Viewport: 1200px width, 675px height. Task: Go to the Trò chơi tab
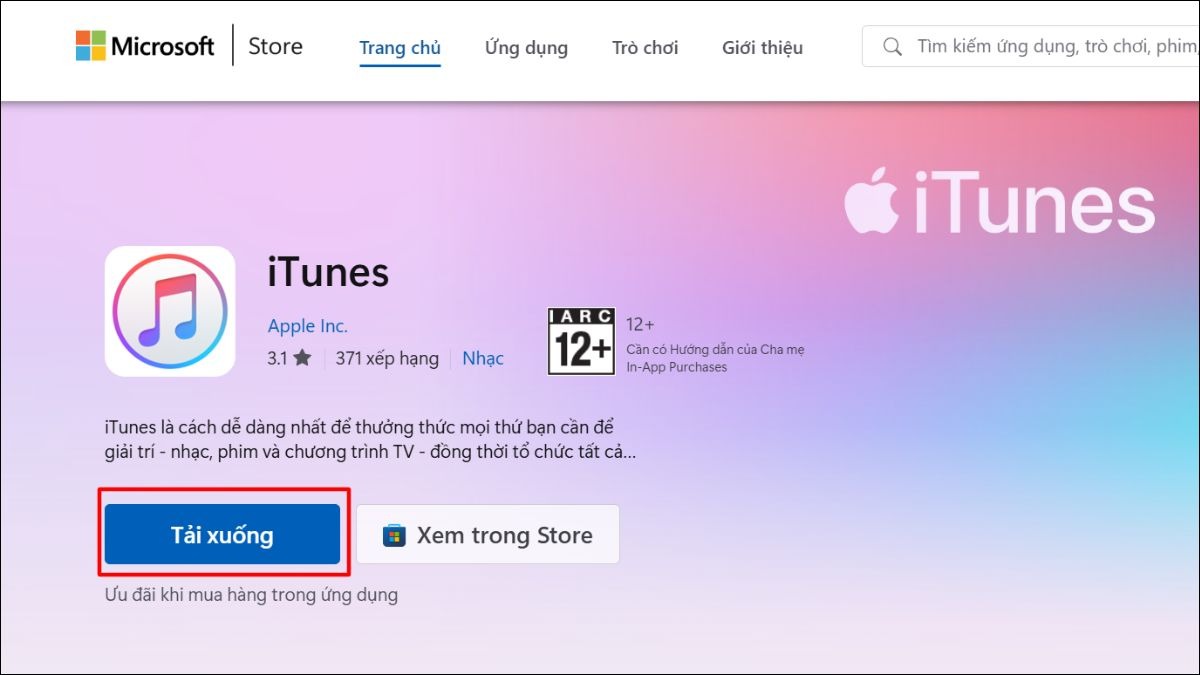pyautogui.click(x=645, y=47)
